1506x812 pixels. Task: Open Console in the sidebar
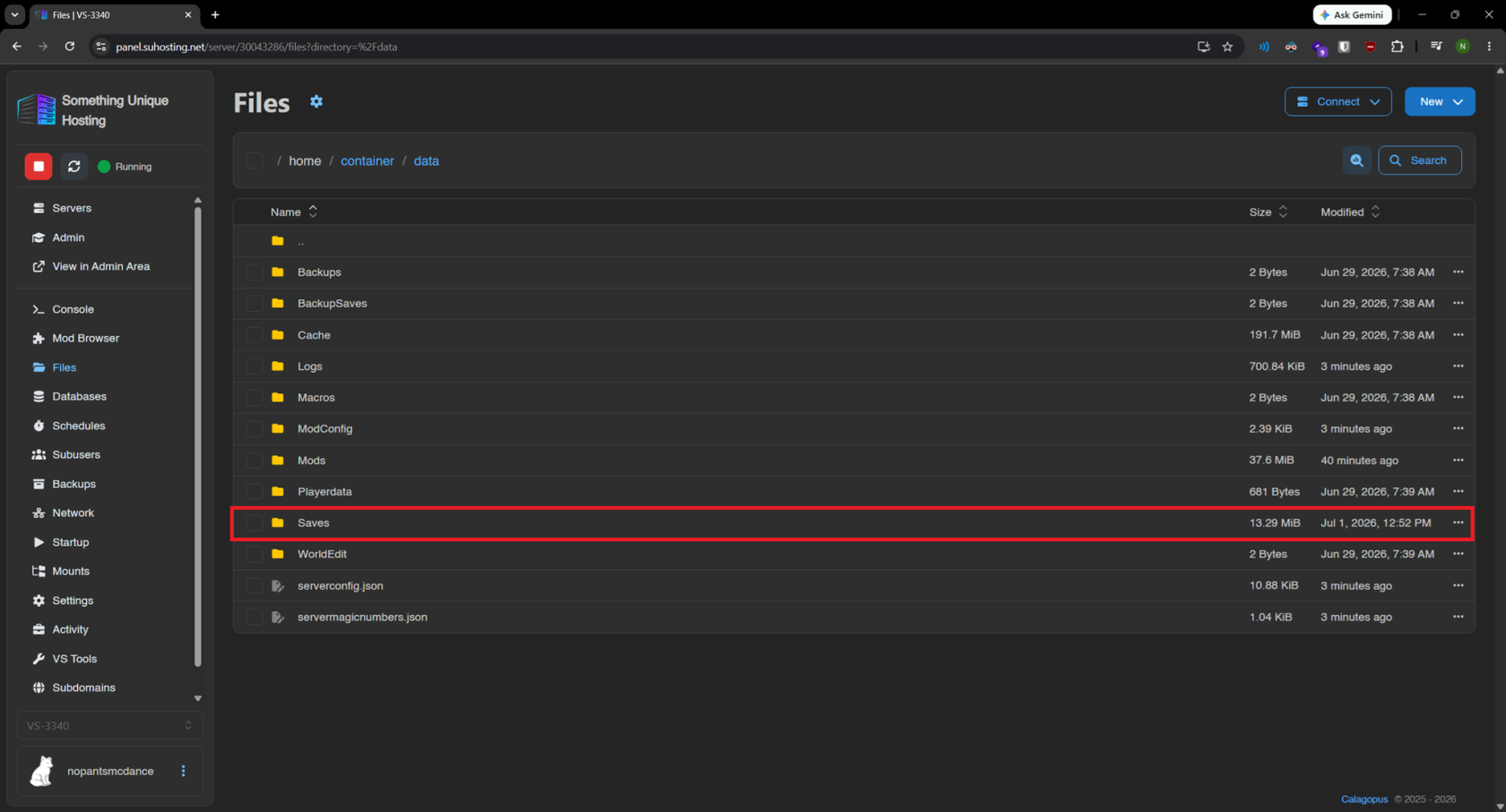73,309
